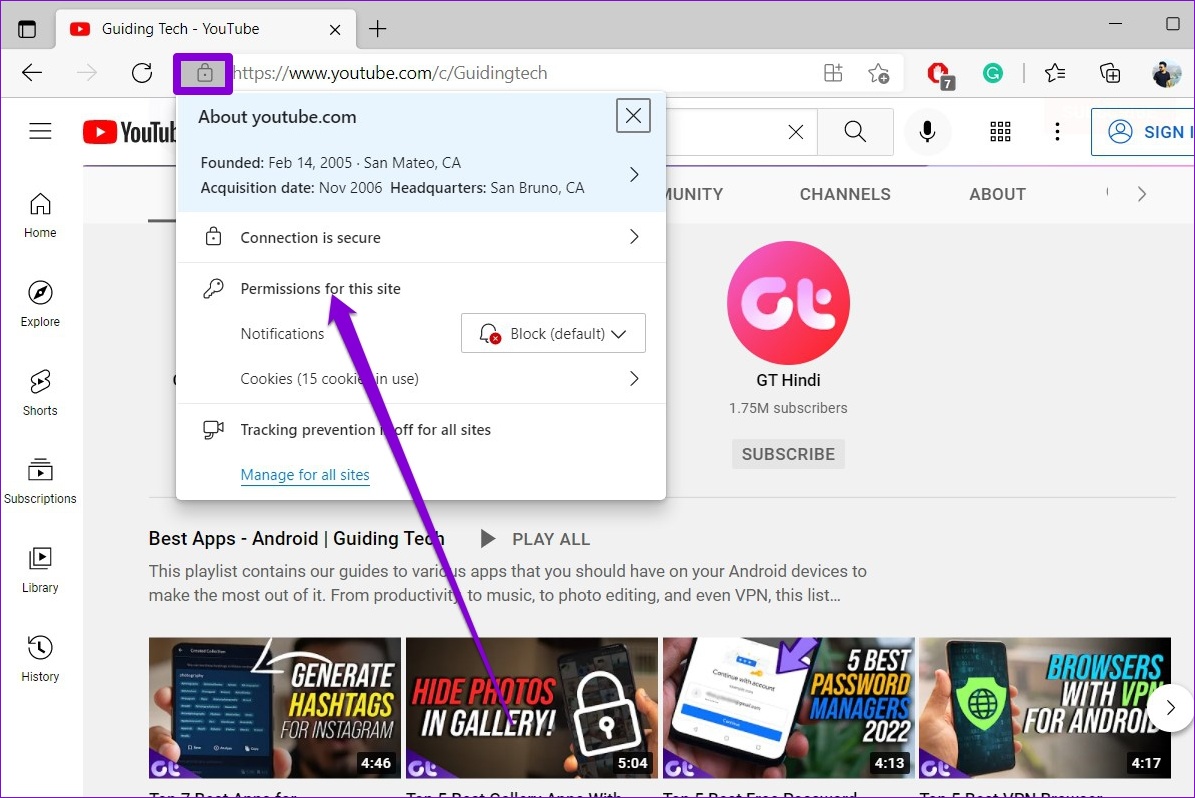Close the About youtube.com popup
Screen dimensions: 1195x798
[633, 116]
